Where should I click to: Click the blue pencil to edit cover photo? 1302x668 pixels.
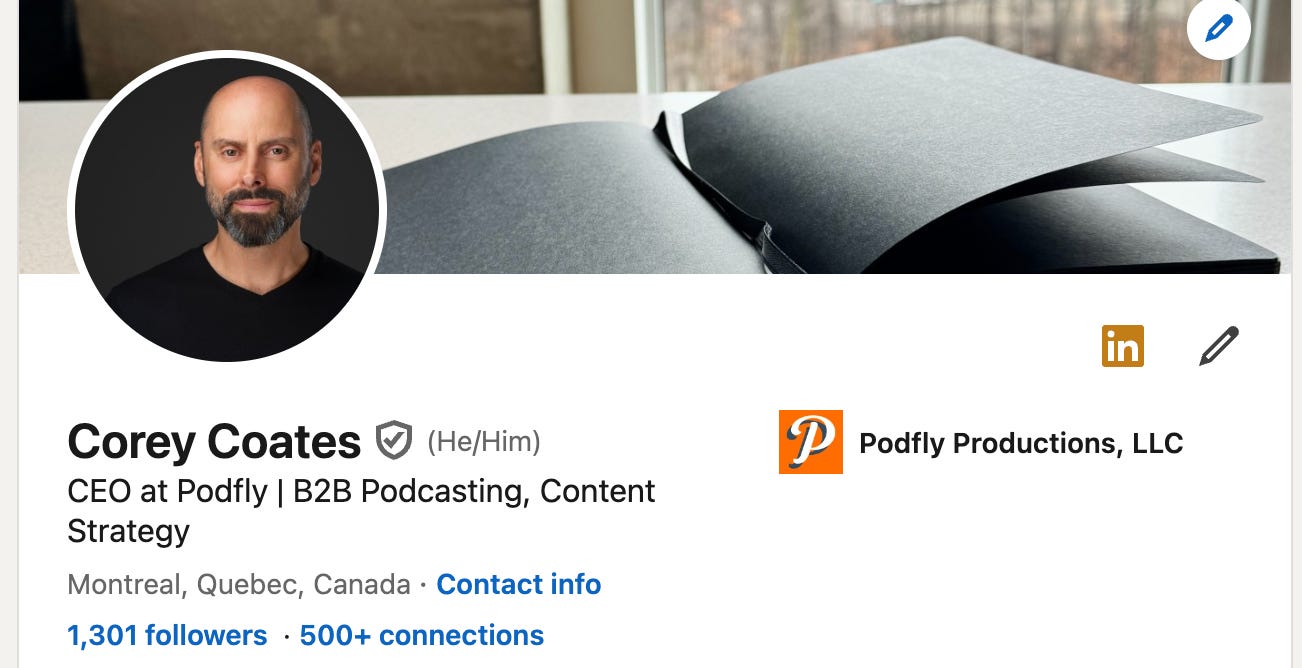1218,28
